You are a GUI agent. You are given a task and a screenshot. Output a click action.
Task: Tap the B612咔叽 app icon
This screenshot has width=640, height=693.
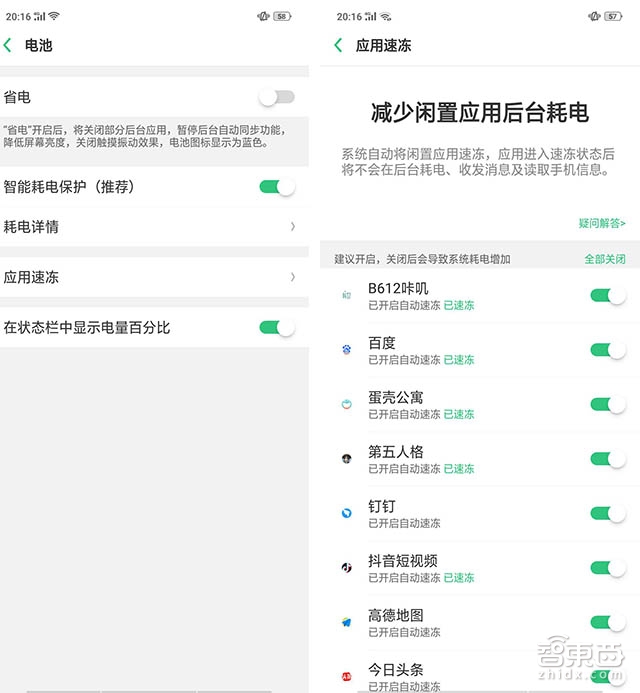(347, 295)
